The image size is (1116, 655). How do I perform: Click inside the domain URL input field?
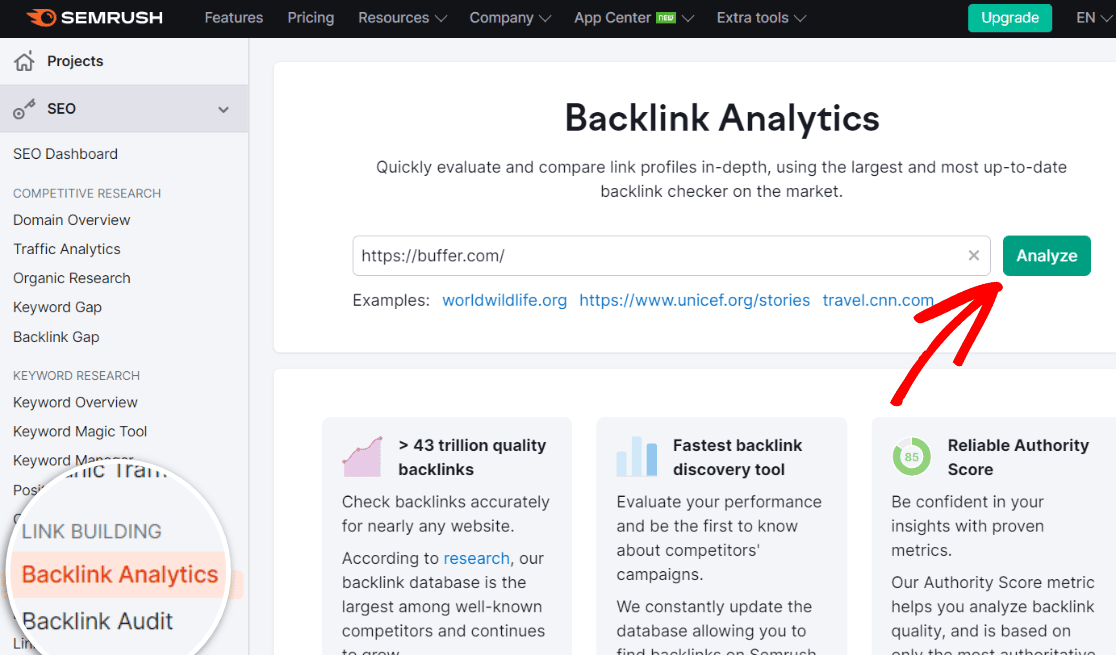click(600, 256)
